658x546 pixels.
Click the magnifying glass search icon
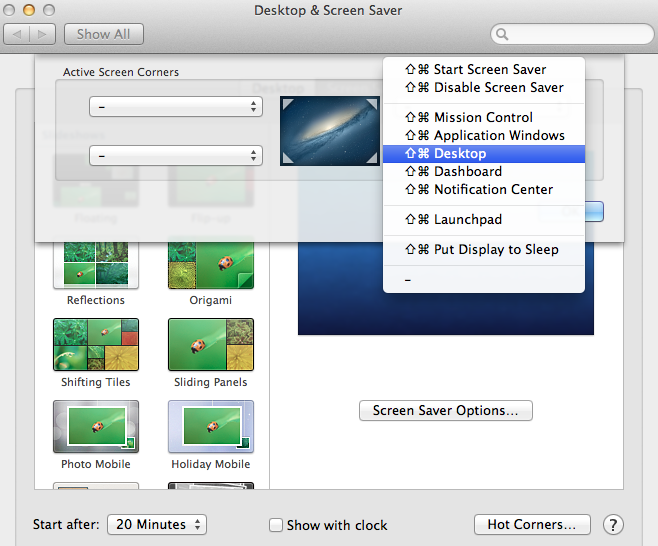coord(502,34)
